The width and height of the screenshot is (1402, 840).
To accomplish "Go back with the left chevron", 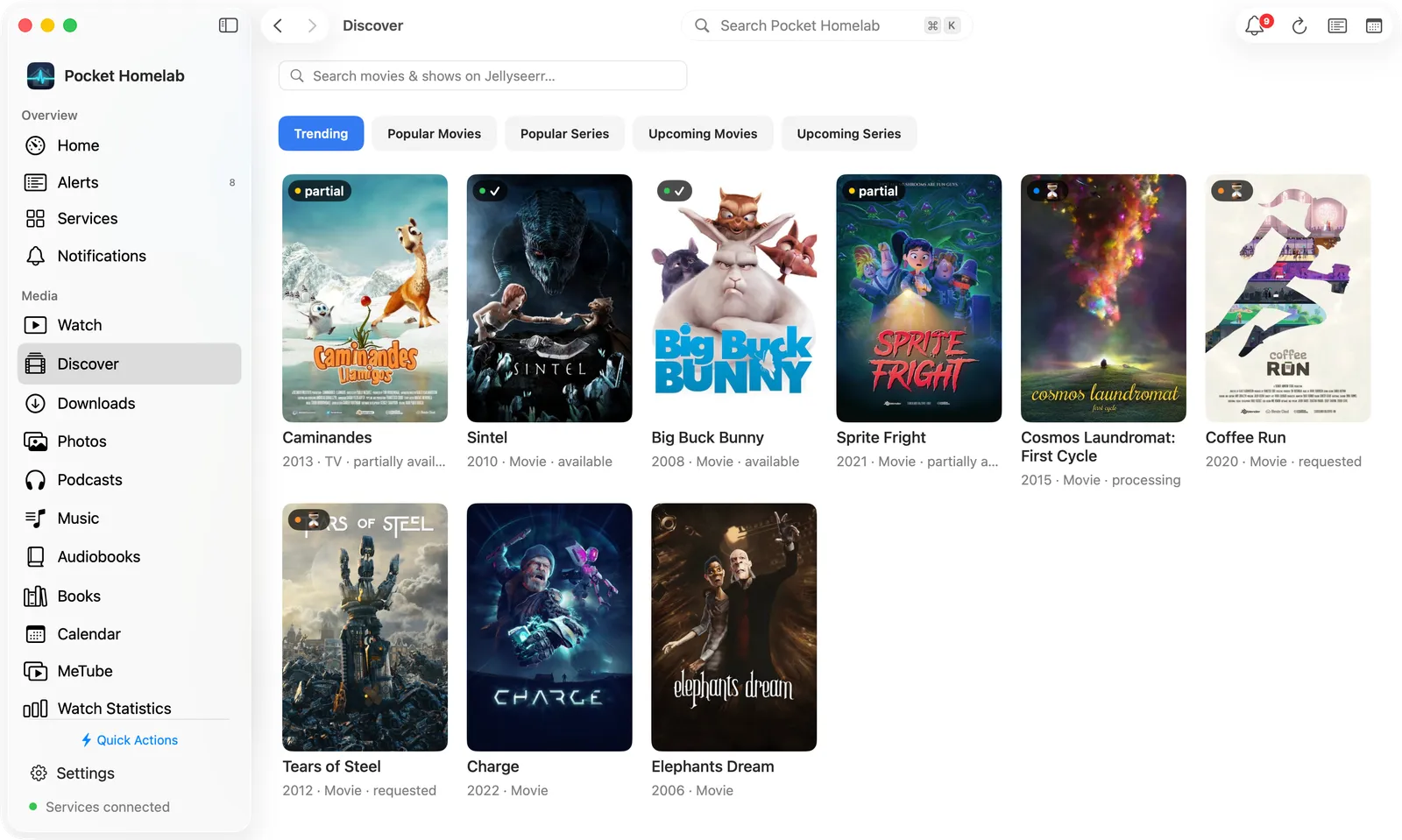I will [278, 25].
